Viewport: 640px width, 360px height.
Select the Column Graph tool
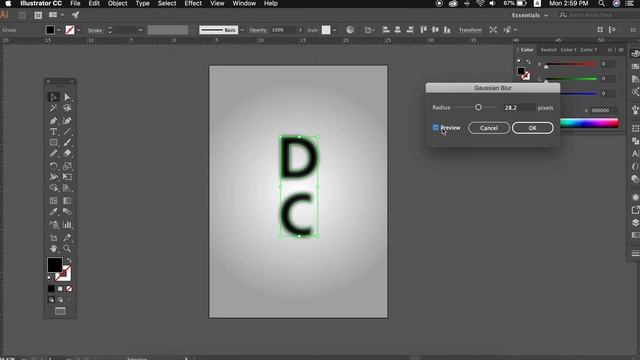pyautogui.click(x=67, y=225)
